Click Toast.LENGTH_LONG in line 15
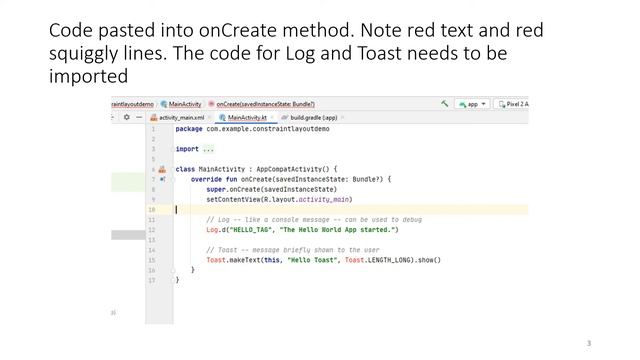 tap(379, 260)
